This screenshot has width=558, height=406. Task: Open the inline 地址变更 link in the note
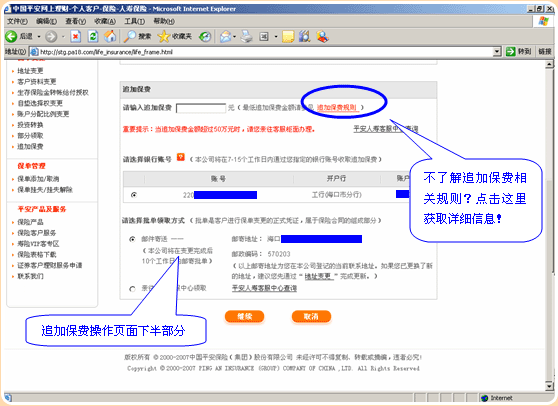tap(319, 276)
